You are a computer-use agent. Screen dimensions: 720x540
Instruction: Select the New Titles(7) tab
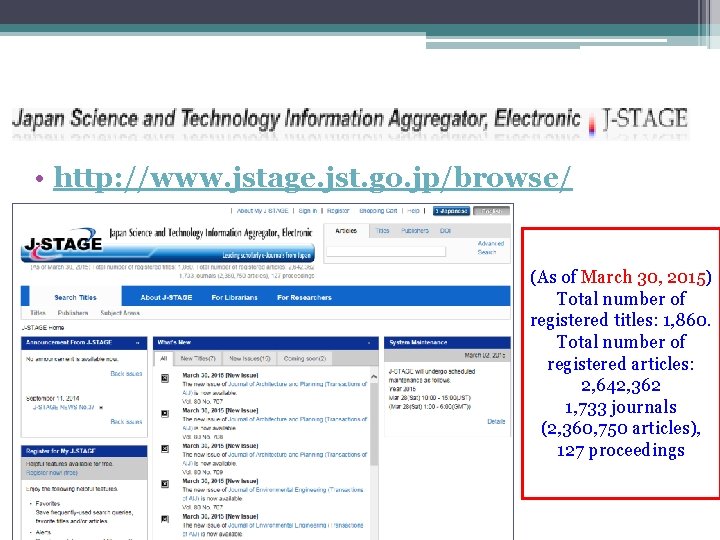198,358
